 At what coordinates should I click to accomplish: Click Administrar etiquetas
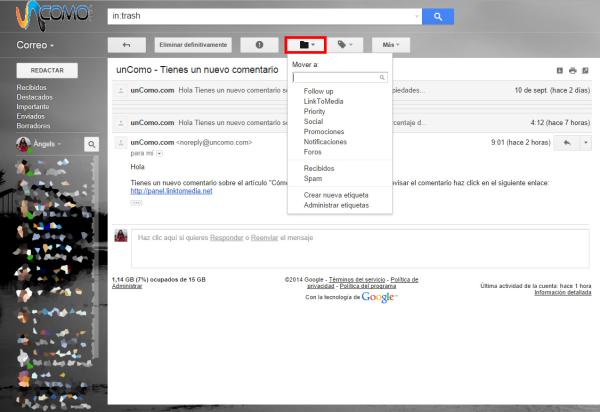[x=336, y=205]
